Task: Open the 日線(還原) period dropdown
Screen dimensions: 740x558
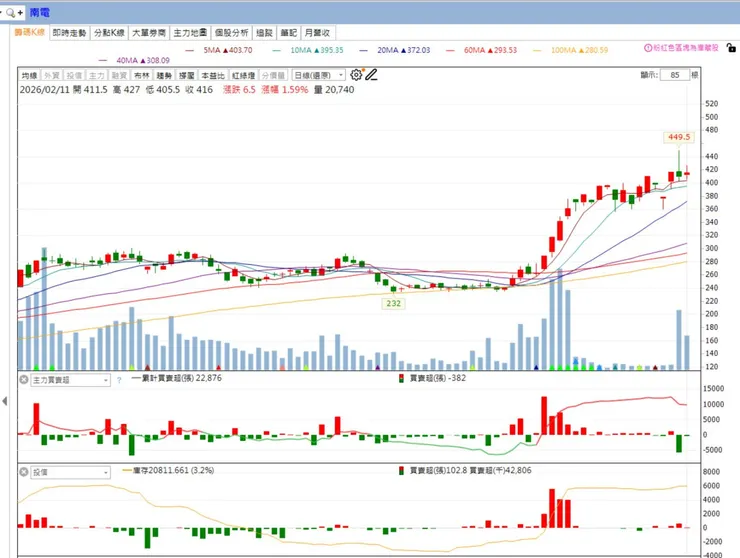Action: [x=319, y=75]
